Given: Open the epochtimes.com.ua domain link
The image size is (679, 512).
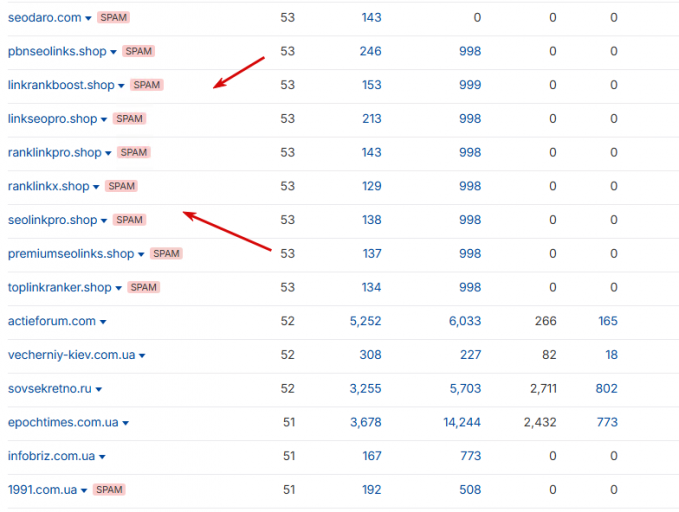Looking at the screenshot, I should 63,422.
